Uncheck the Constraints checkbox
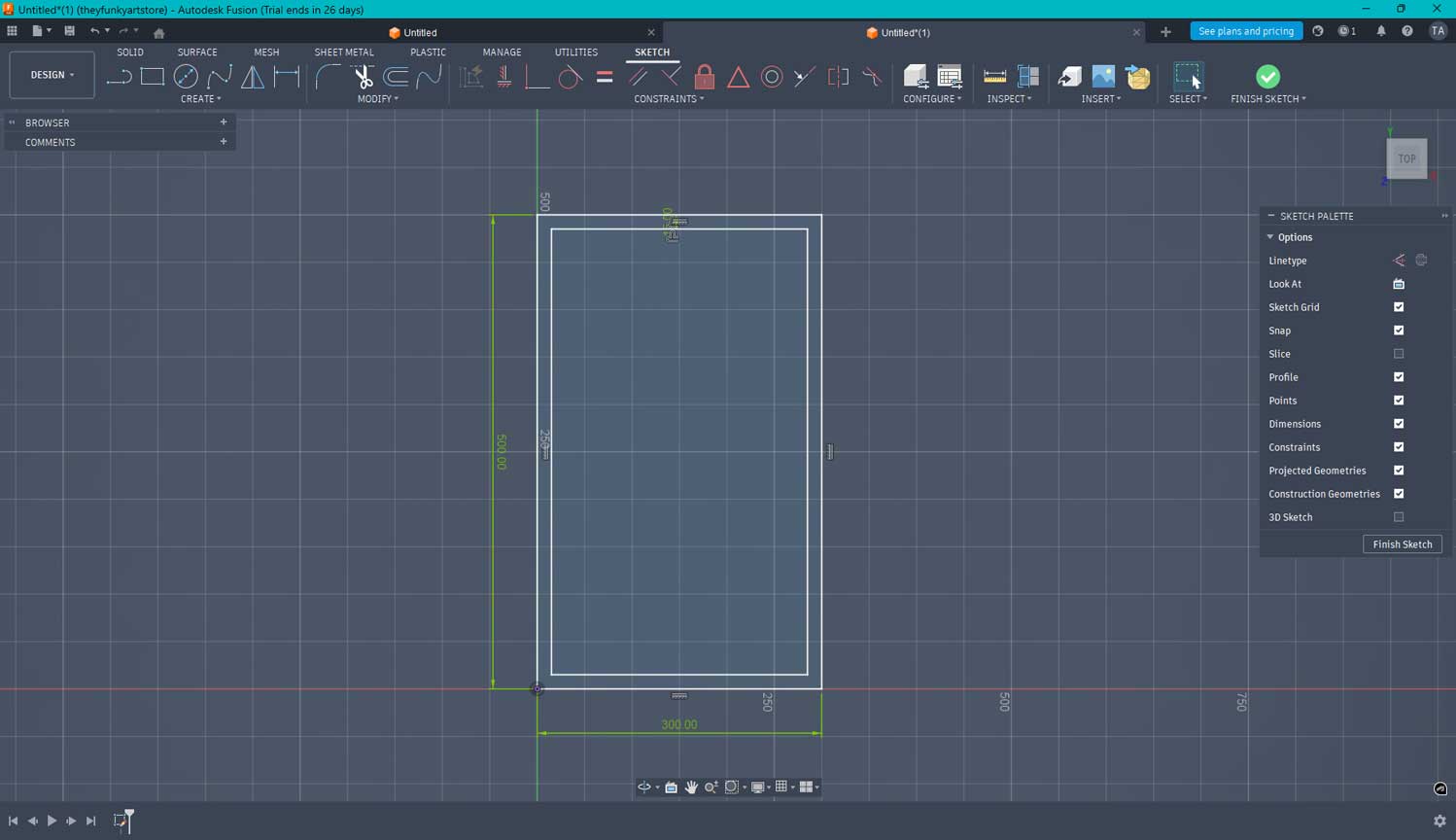 click(1399, 447)
